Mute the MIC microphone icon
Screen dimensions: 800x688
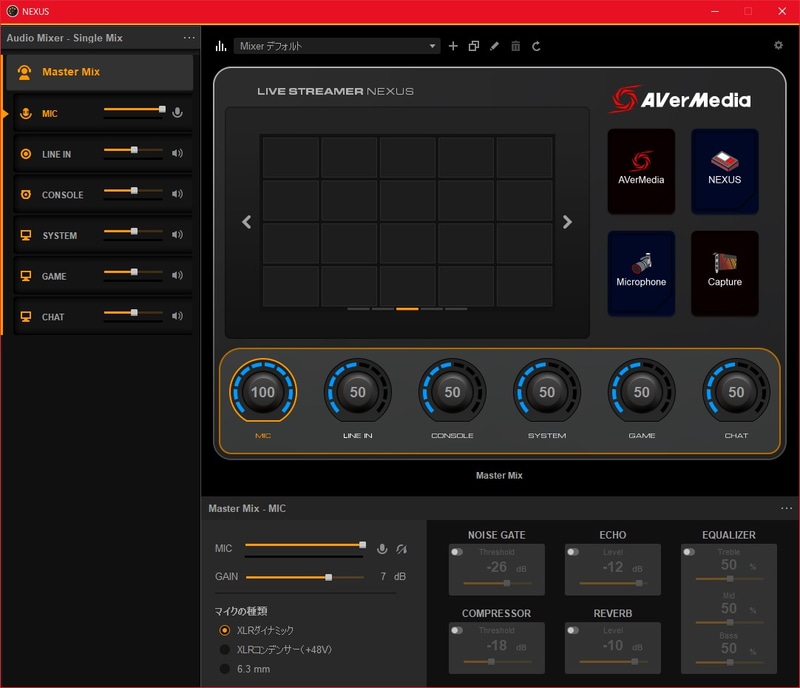pyautogui.click(x=178, y=113)
